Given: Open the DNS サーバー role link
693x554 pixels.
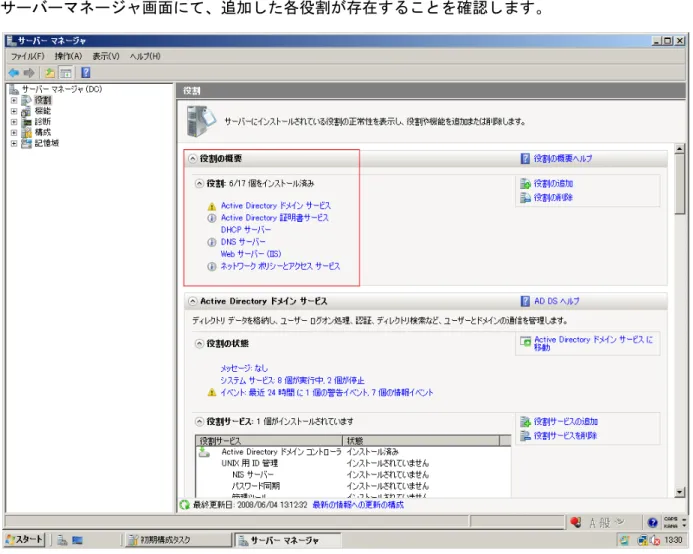Looking at the screenshot, I should [243, 242].
